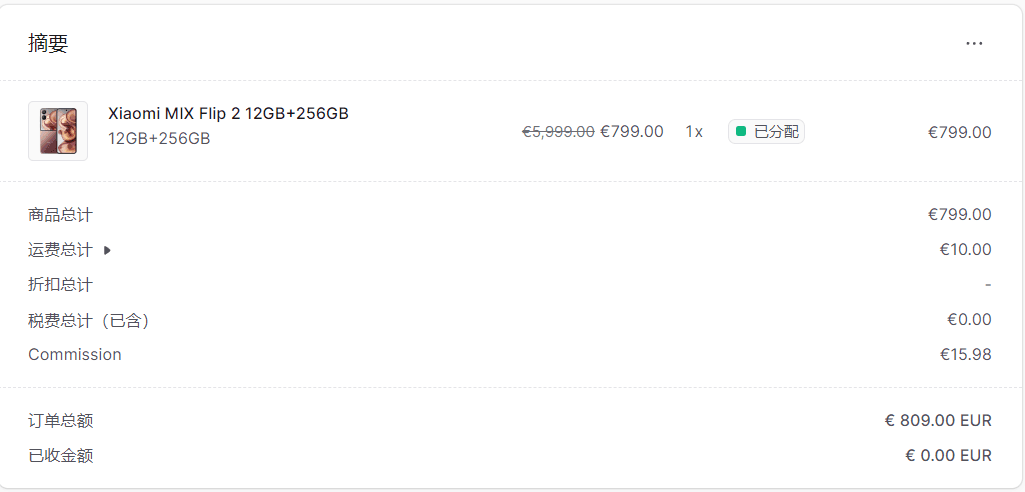Click the Commission label
This screenshot has height=492, width=1025.
tap(75, 355)
